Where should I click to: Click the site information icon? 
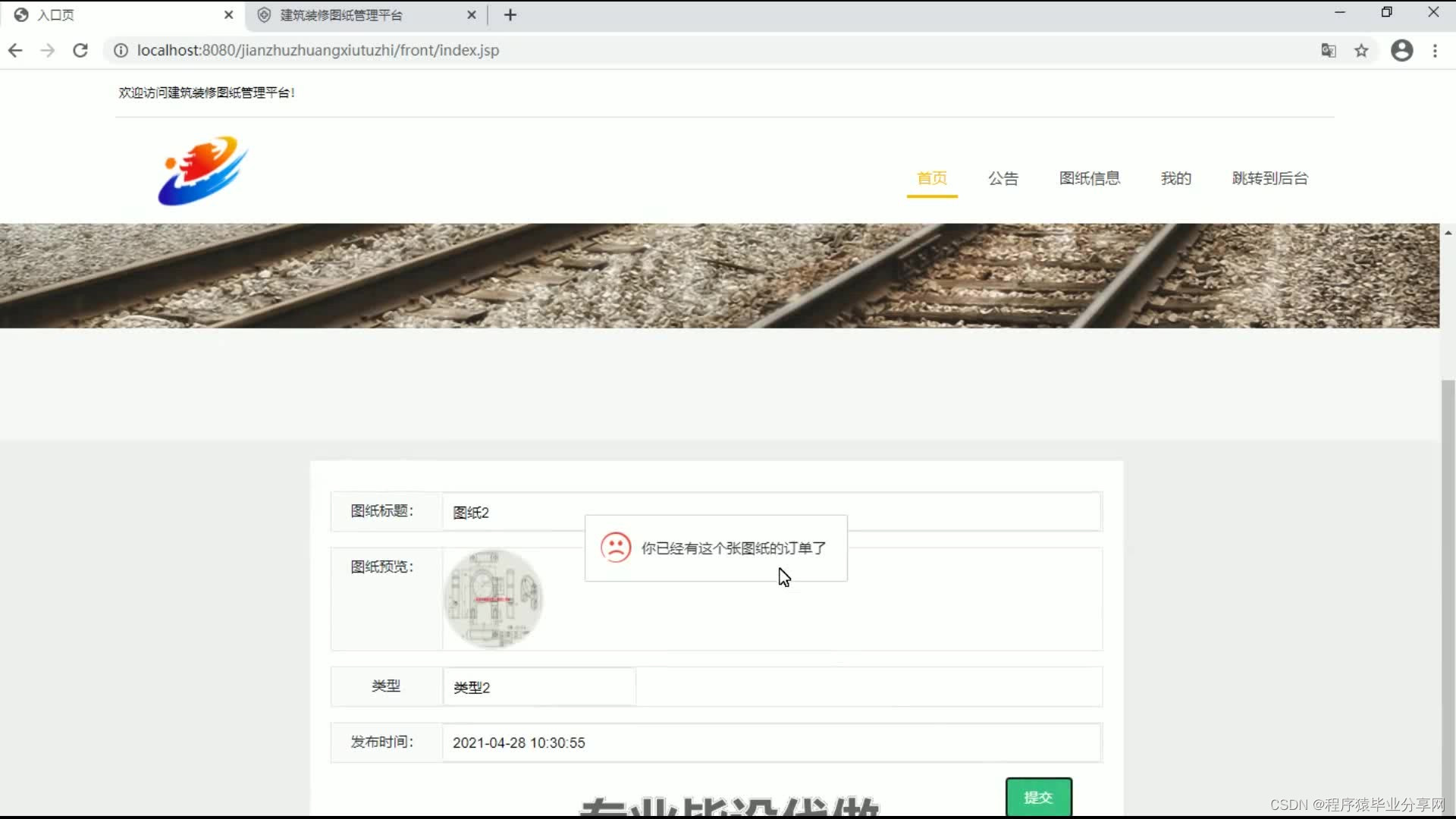coord(121,50)
